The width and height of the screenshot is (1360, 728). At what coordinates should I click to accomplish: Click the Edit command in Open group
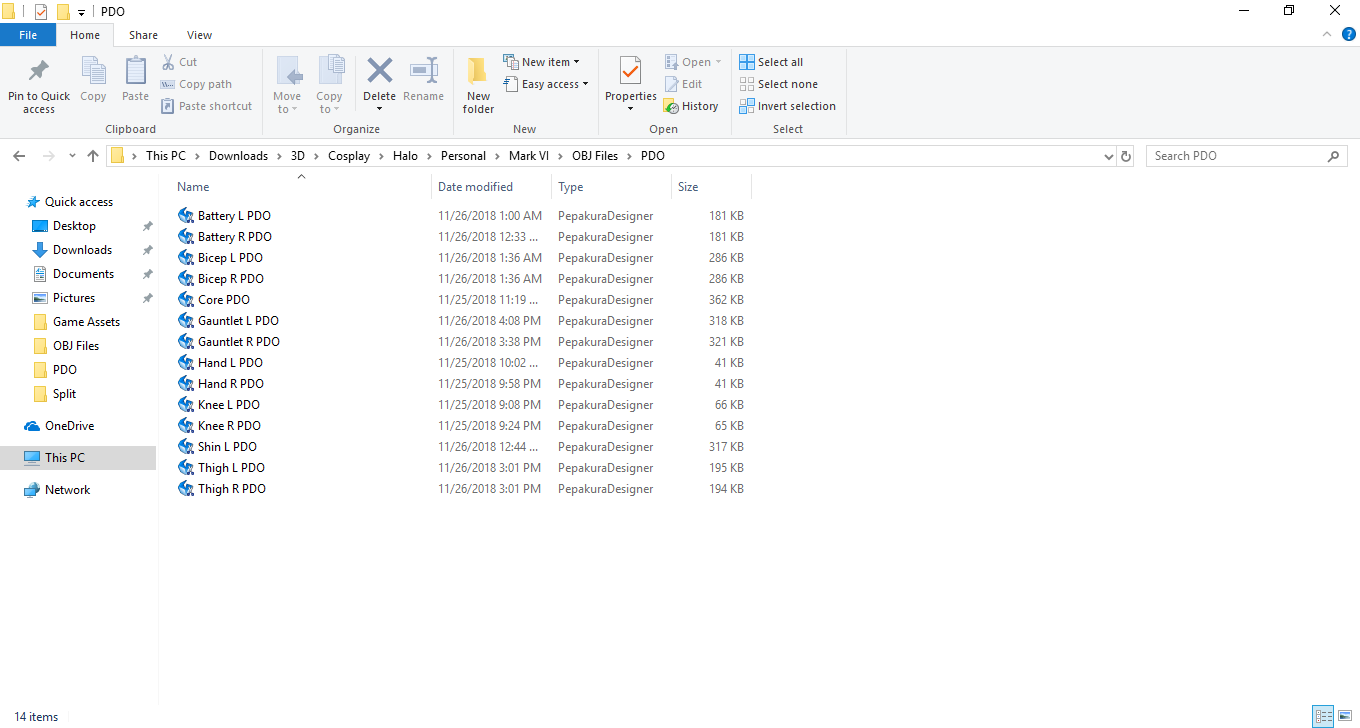[x=683, y=84]
